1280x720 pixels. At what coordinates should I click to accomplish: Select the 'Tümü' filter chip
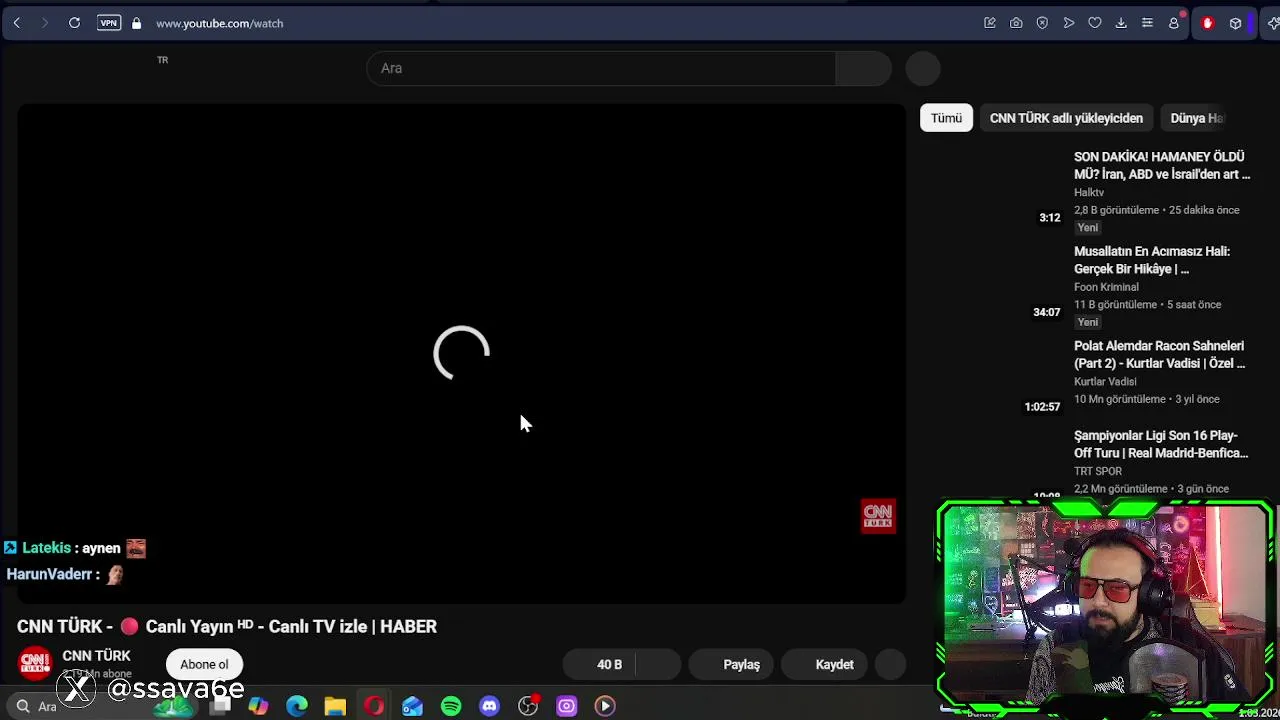click(946, 118)
